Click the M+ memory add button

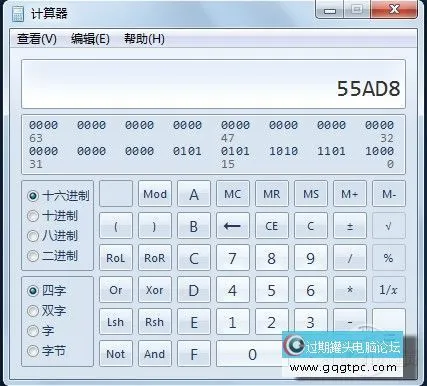350,194
